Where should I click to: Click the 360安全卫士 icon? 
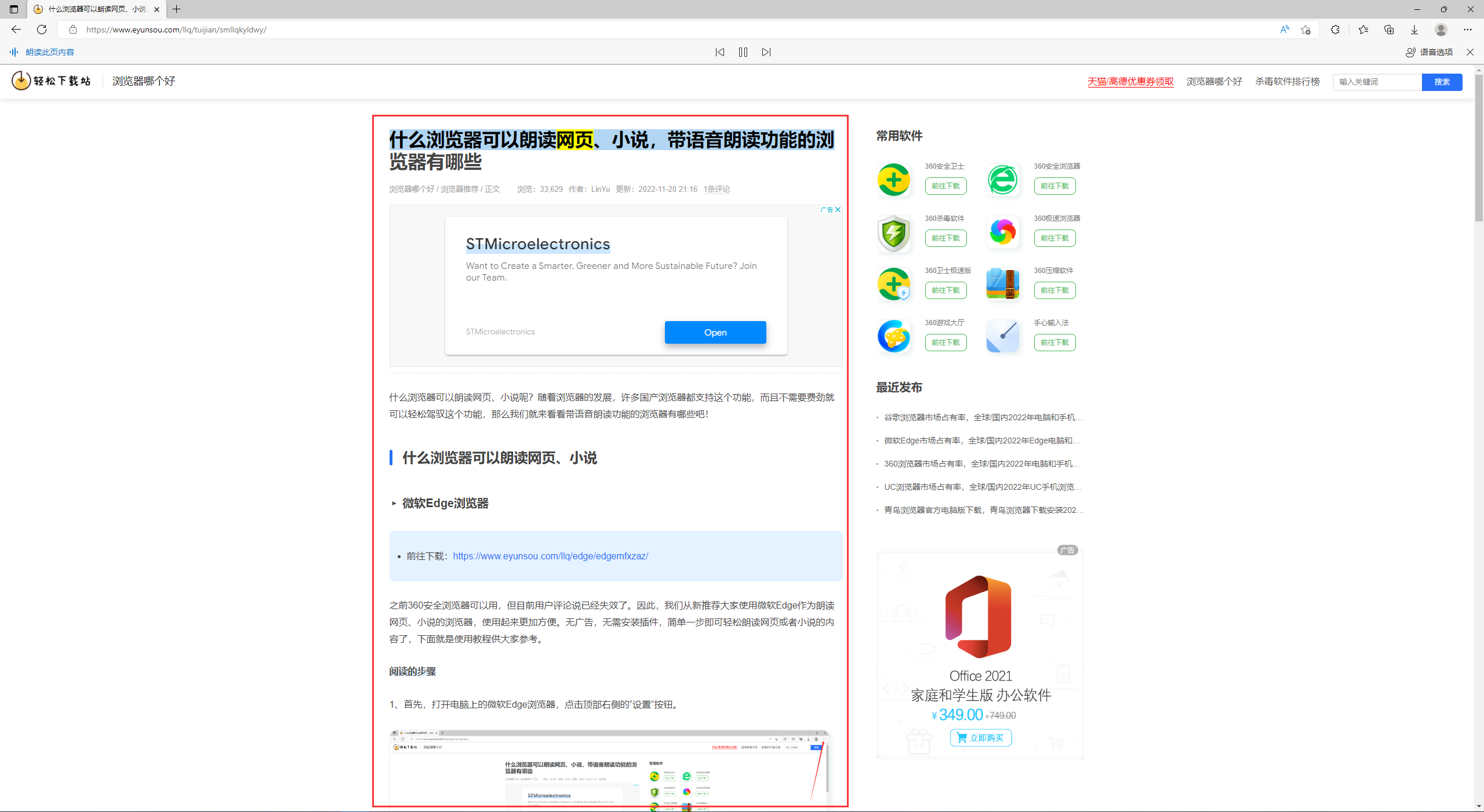click(x=894, y=180)
